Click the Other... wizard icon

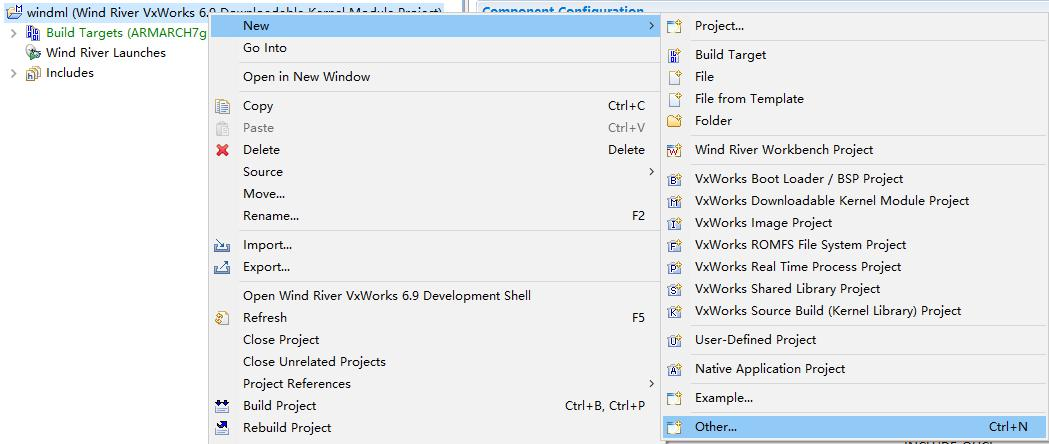tap(674, 427)
